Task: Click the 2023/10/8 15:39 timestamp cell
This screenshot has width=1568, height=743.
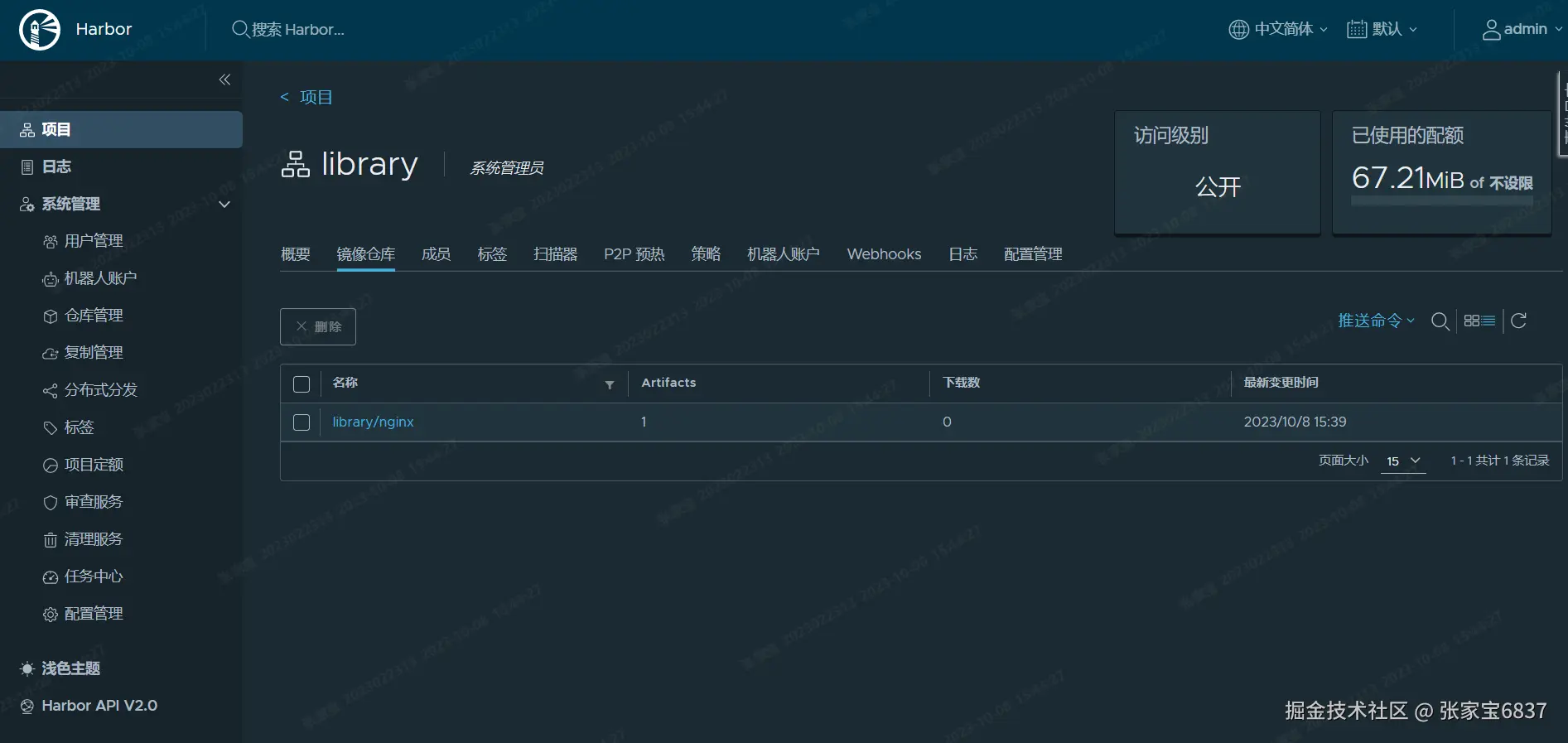Action: click(x=1295, y=422)
